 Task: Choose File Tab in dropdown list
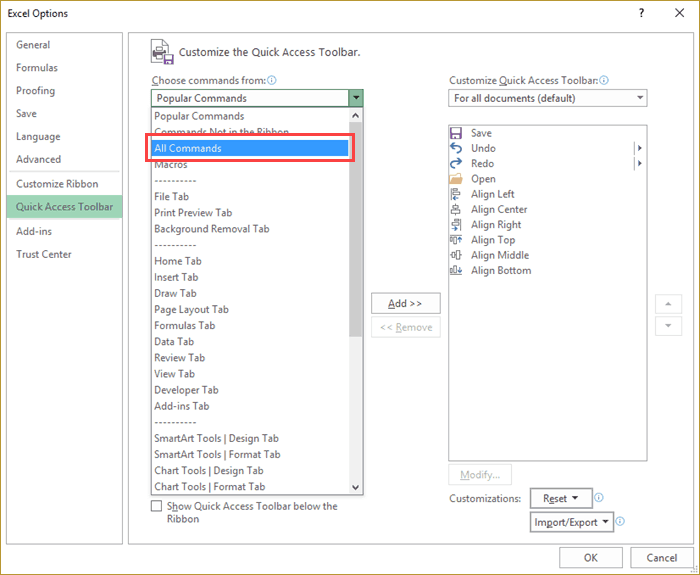click(250, 196)
